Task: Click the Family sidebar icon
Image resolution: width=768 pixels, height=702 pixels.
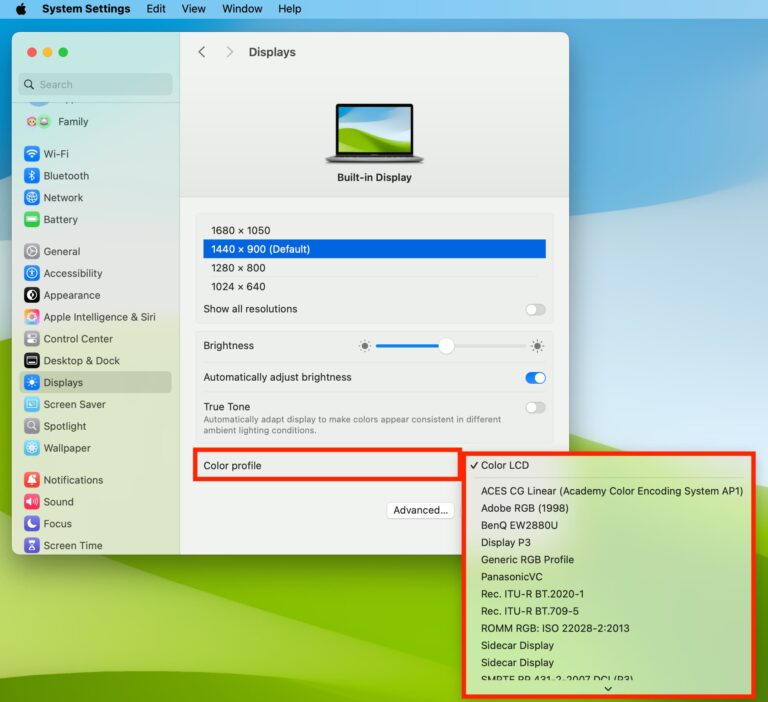Action: coord(38,121)
